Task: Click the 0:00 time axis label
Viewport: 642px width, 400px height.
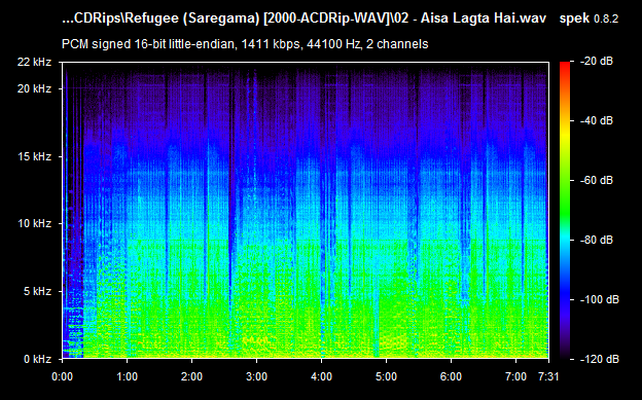Action: coord(62,376)
